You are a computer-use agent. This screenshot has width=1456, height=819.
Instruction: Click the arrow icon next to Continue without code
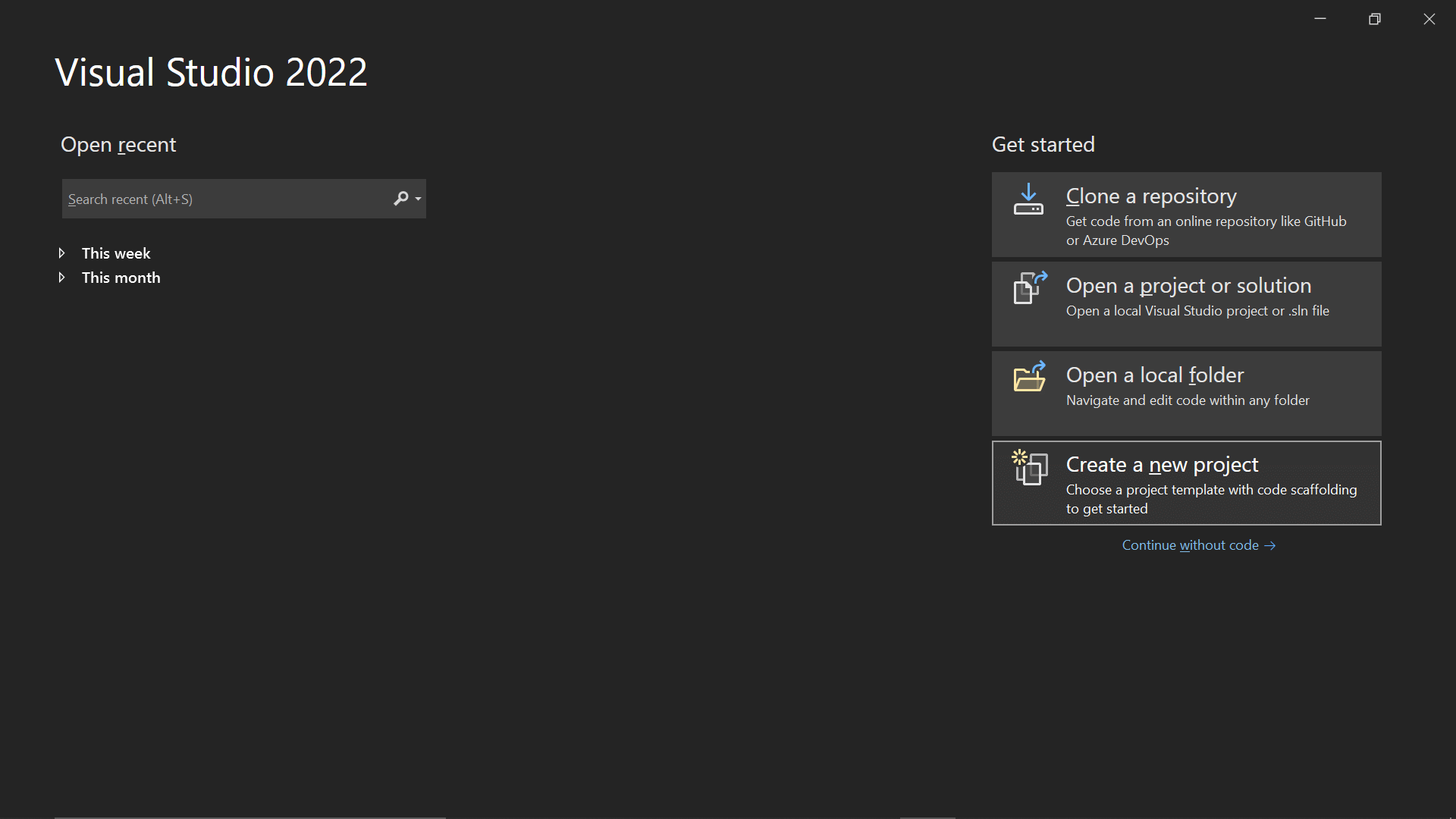click(x=1269, y=545)
